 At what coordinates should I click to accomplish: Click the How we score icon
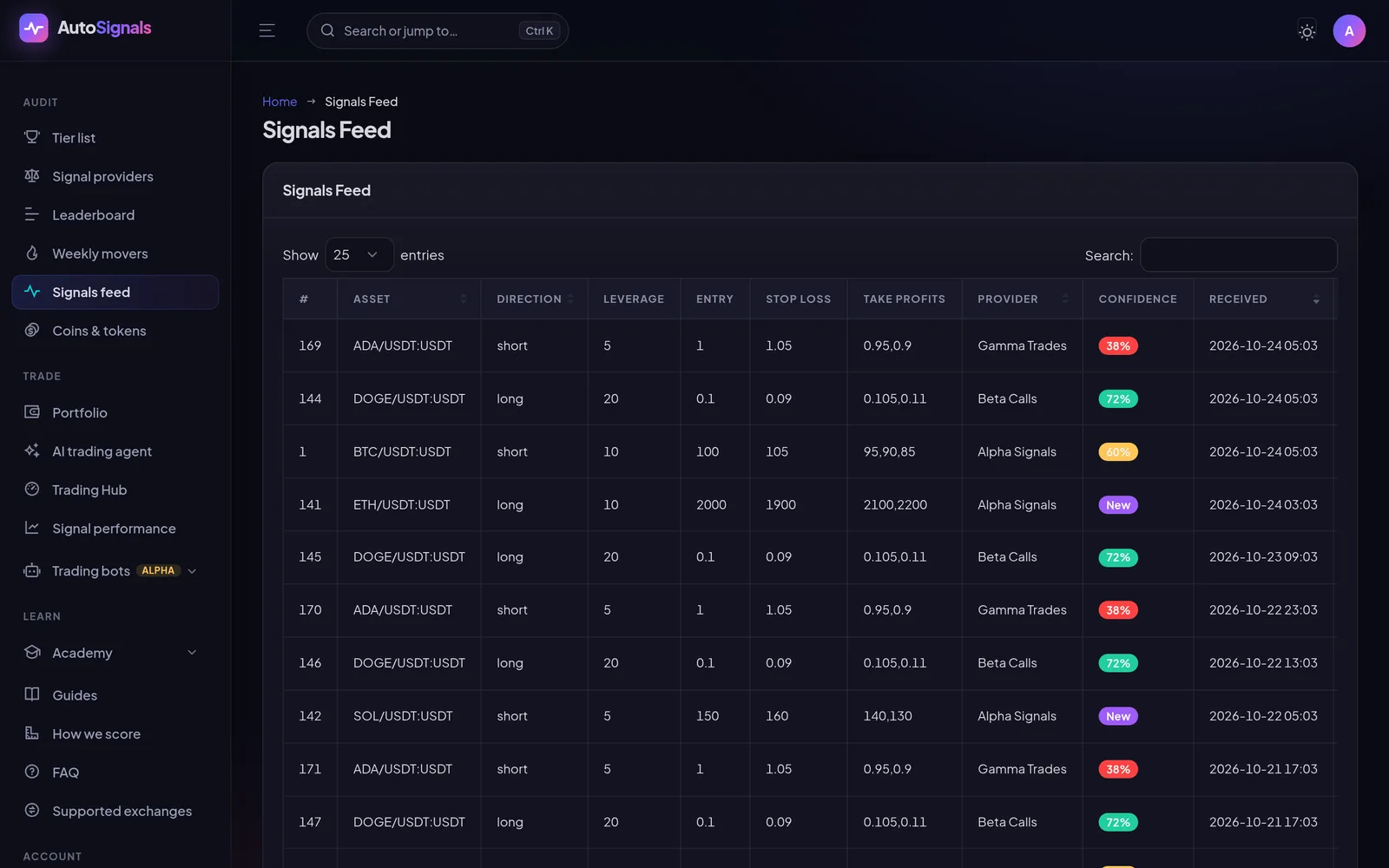[32, 733]
